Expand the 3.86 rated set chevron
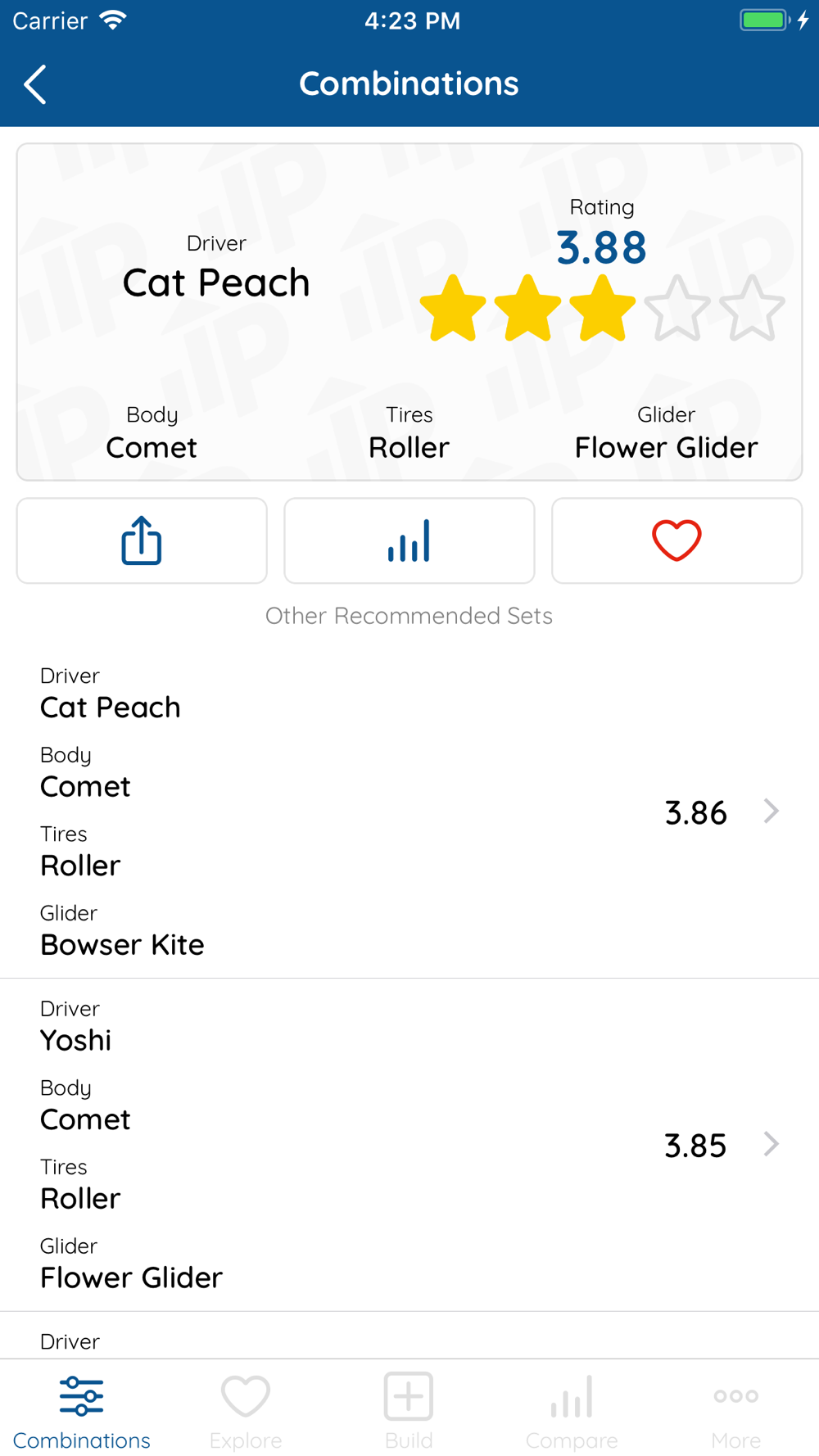 click(x=771, y=812)
